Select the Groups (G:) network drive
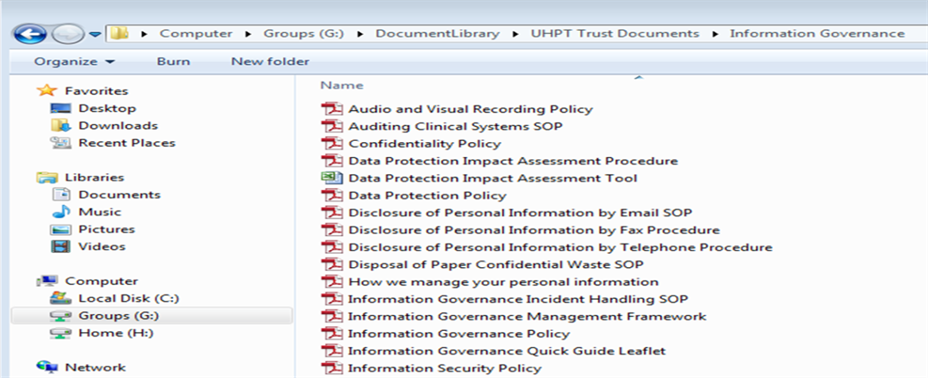Viewport: 928px width, 378px height. [x=118, y=315]
